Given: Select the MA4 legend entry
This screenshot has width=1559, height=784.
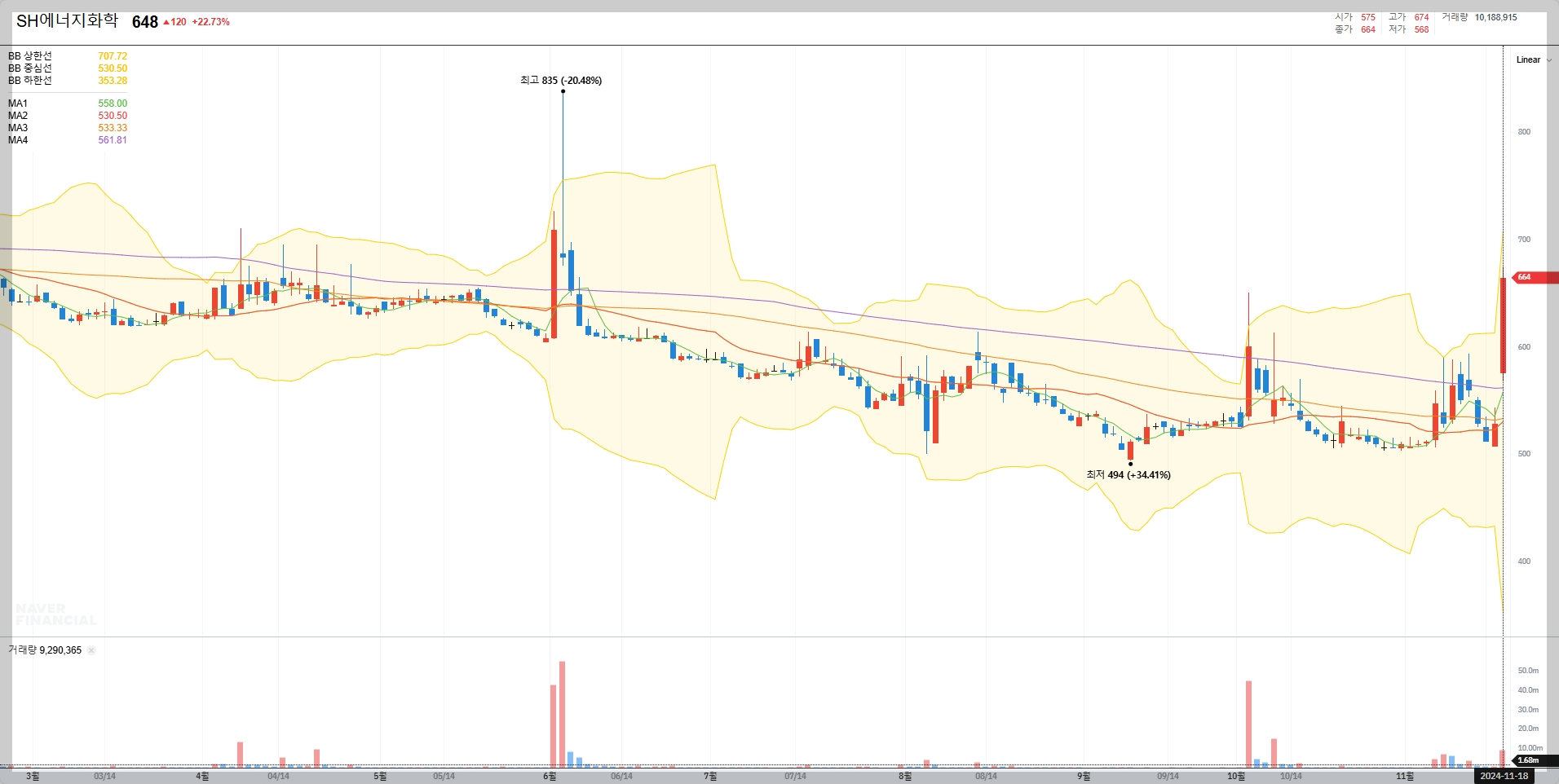Looking at the screenshot, I should 18,140.
